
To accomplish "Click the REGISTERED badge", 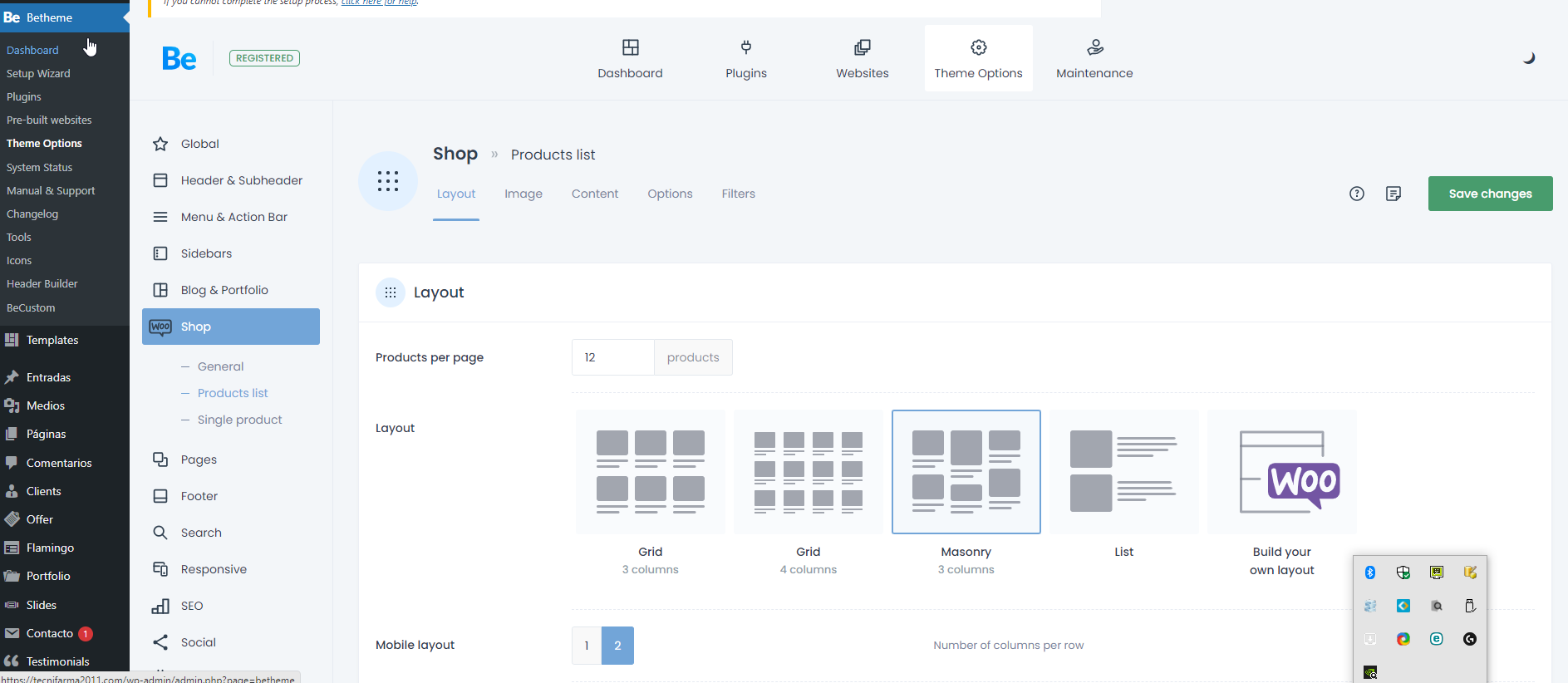I will tap(264, 58).
